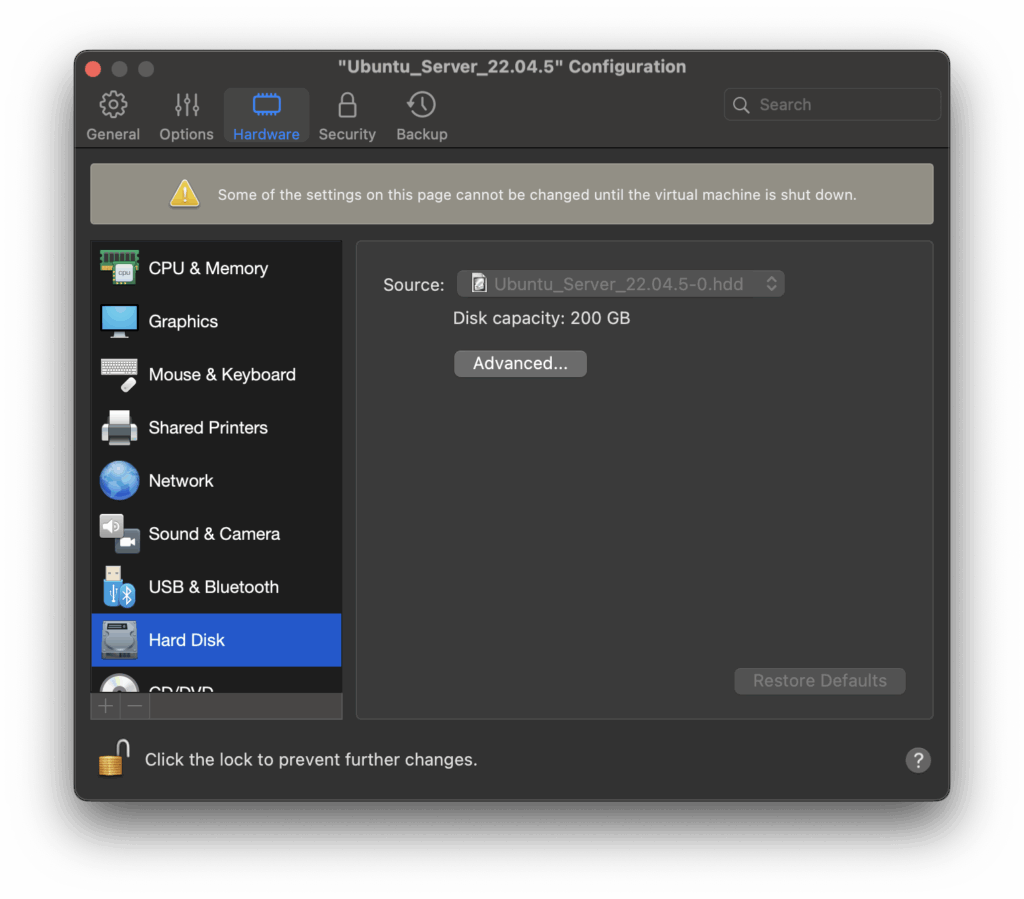This screenshot has height=899, width=1024.
Task: Add a device with the plus button
Action: pos(106,706)
